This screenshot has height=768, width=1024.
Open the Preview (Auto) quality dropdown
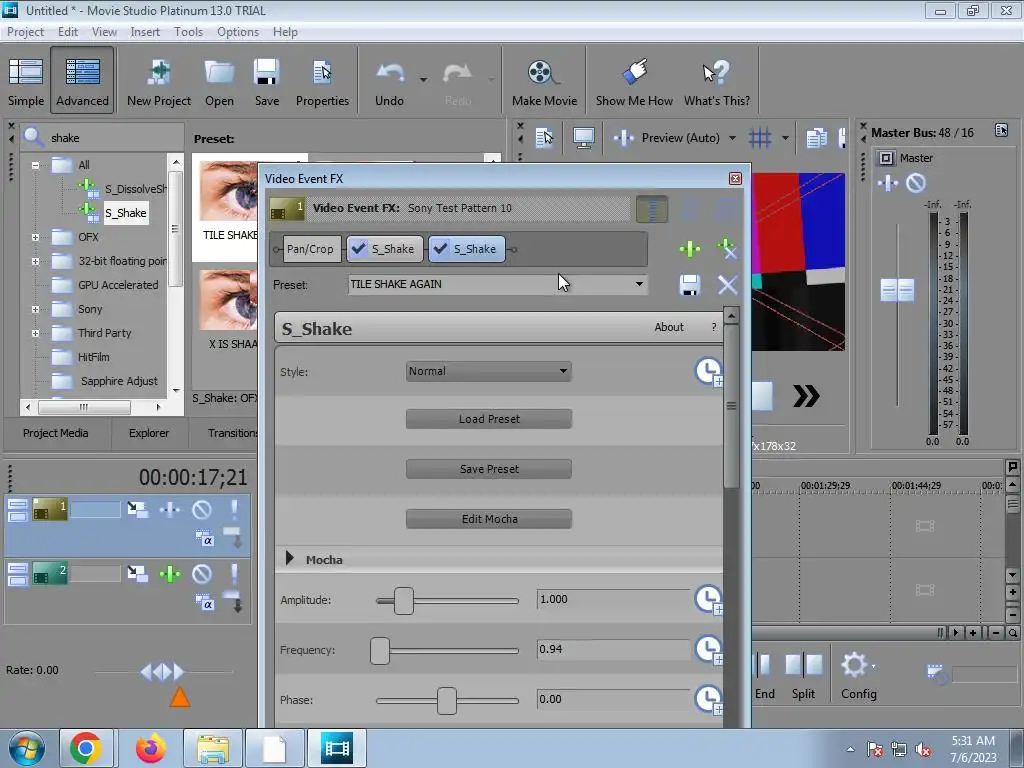(x=732, y=138)
